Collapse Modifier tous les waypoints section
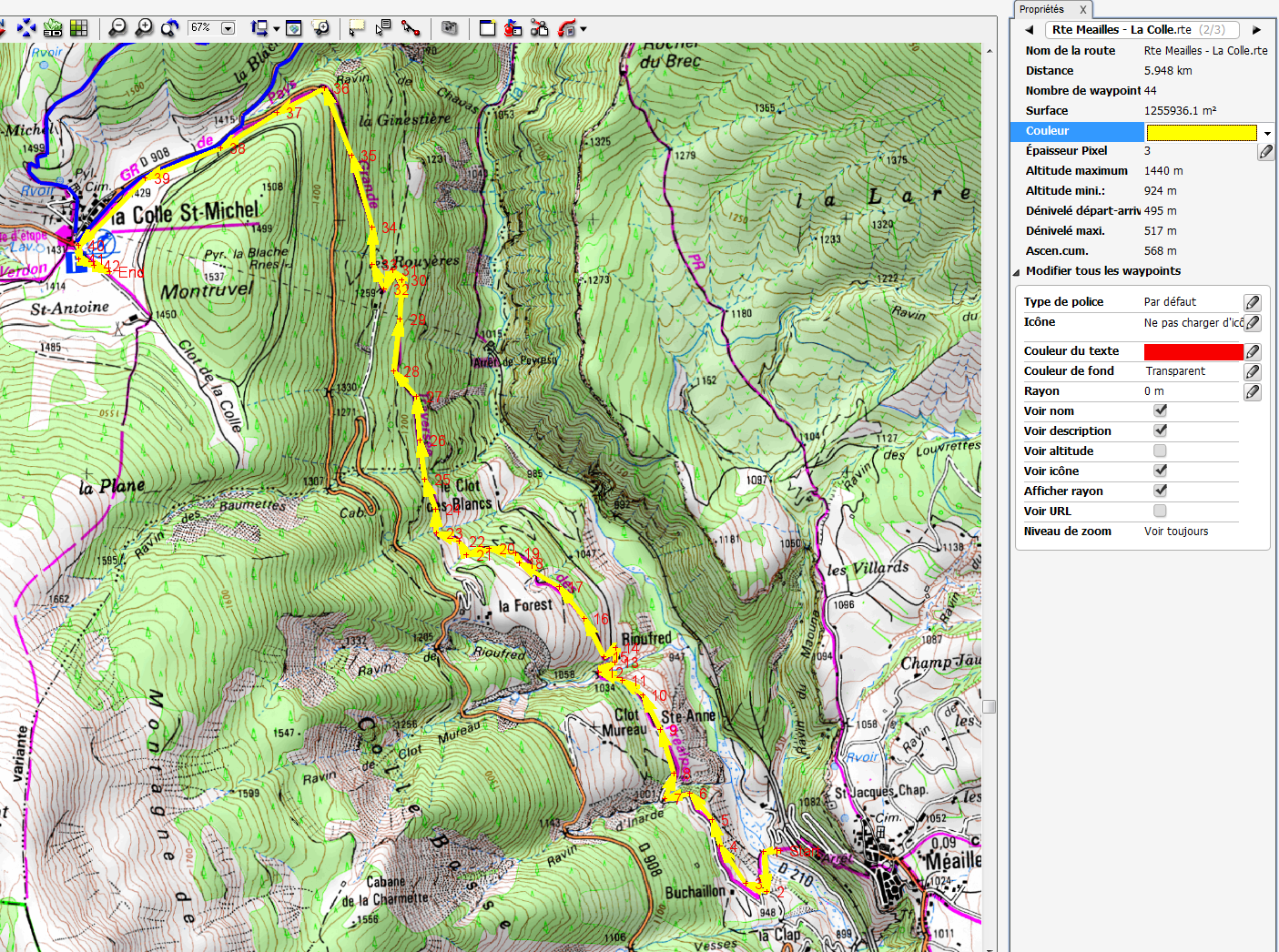The image size is (1279, 952). click(1017, 271)
